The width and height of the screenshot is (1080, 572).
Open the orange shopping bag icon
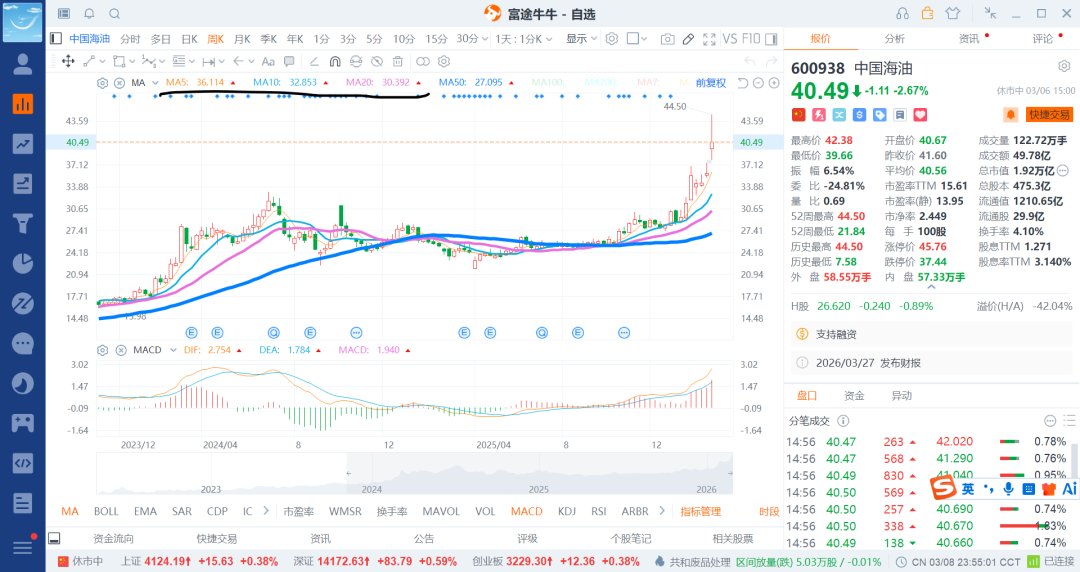point(928,13)
